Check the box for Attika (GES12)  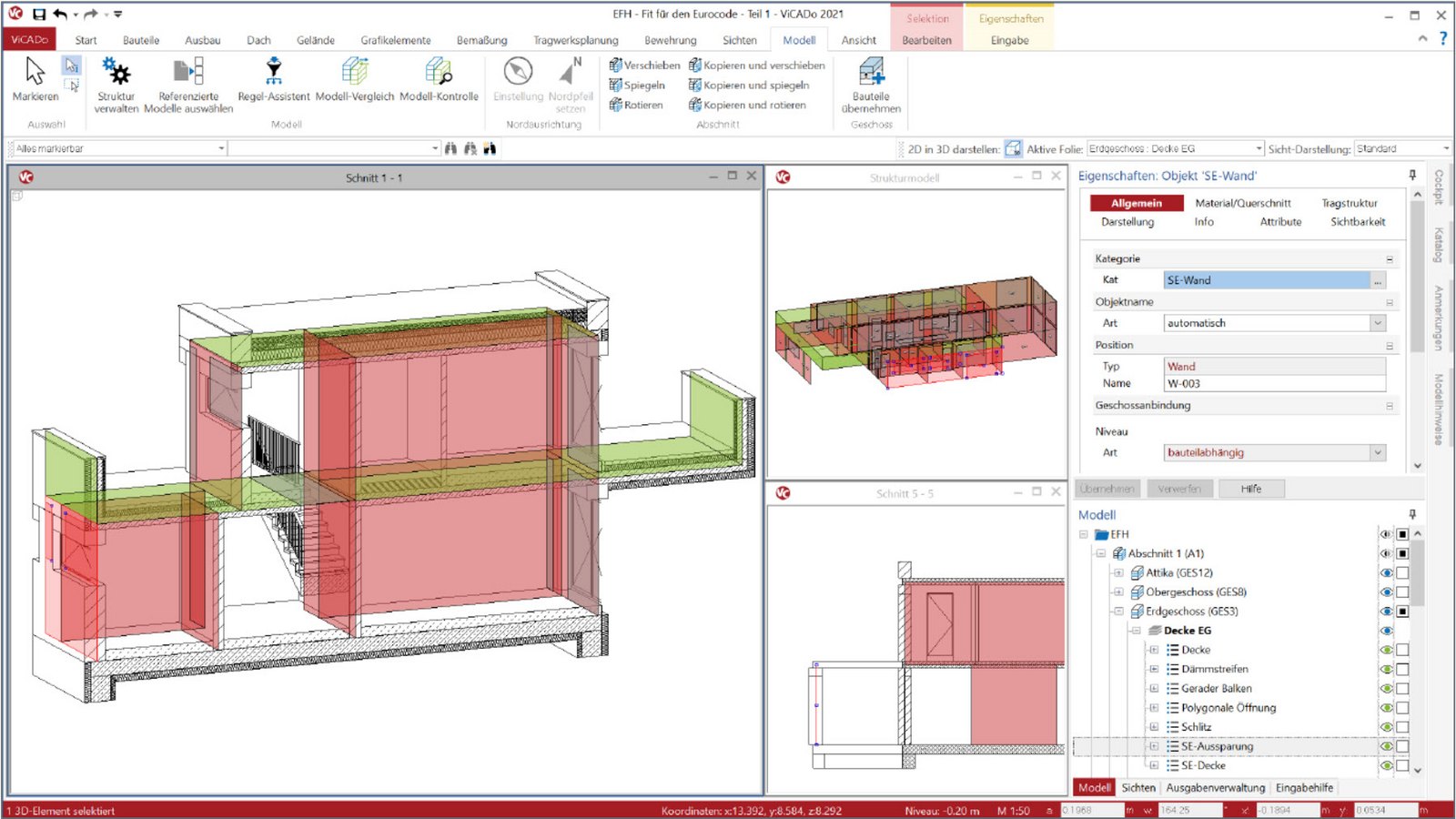(1402, 573)
